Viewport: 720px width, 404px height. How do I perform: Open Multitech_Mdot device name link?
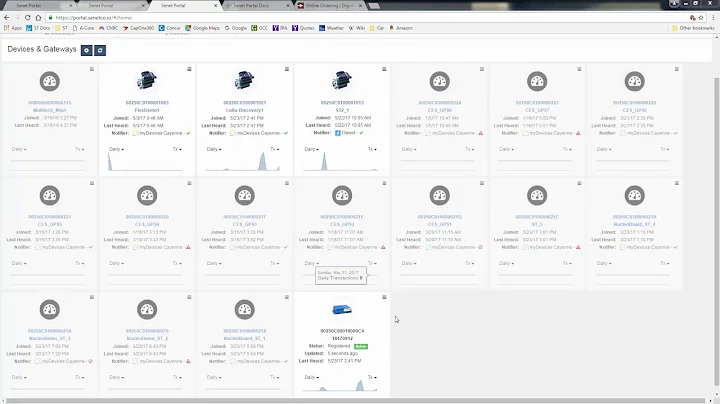(50, 110)
